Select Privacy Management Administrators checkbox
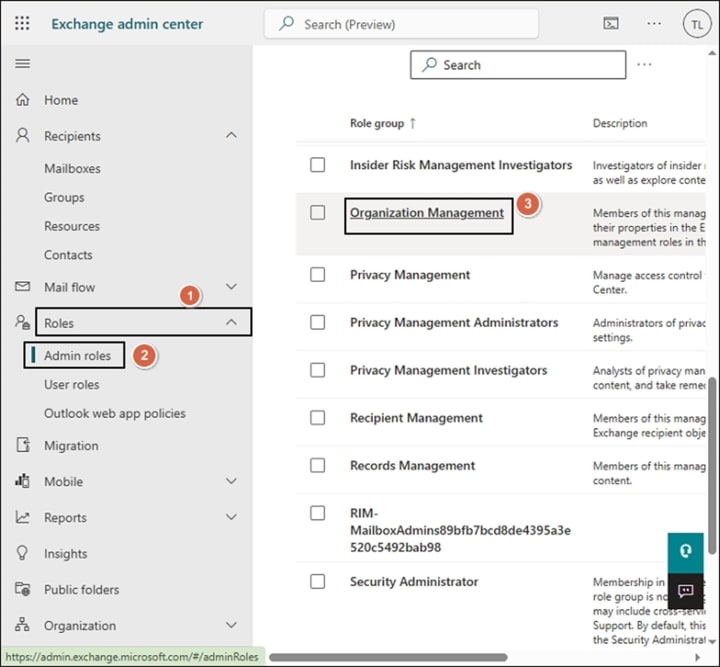The height and width of the screenshot is (667, 720). point(317,322)
